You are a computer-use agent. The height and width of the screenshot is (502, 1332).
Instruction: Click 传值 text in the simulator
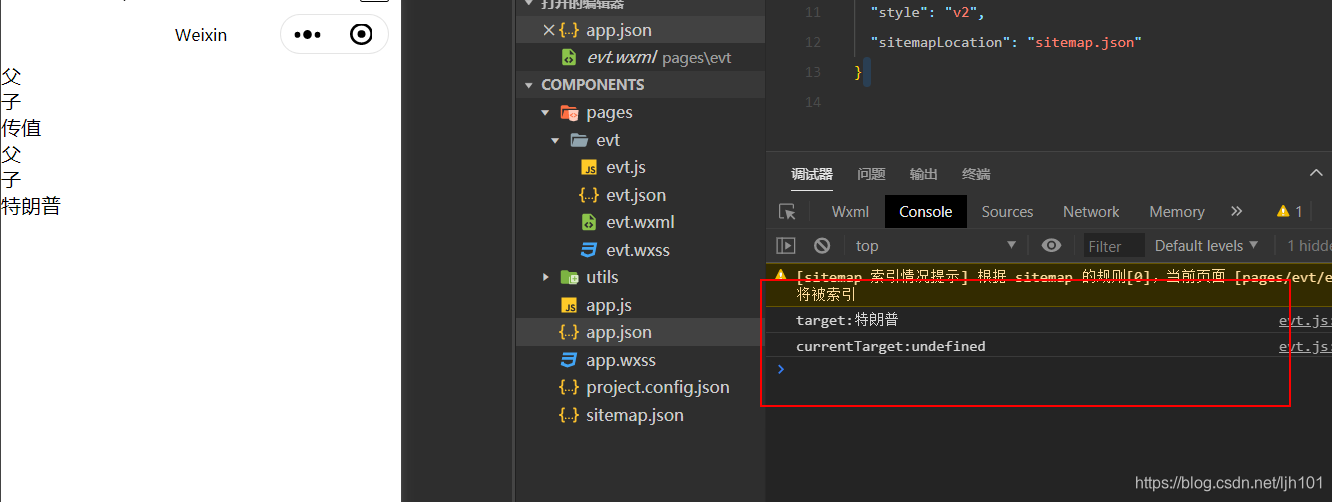point(21,128)
